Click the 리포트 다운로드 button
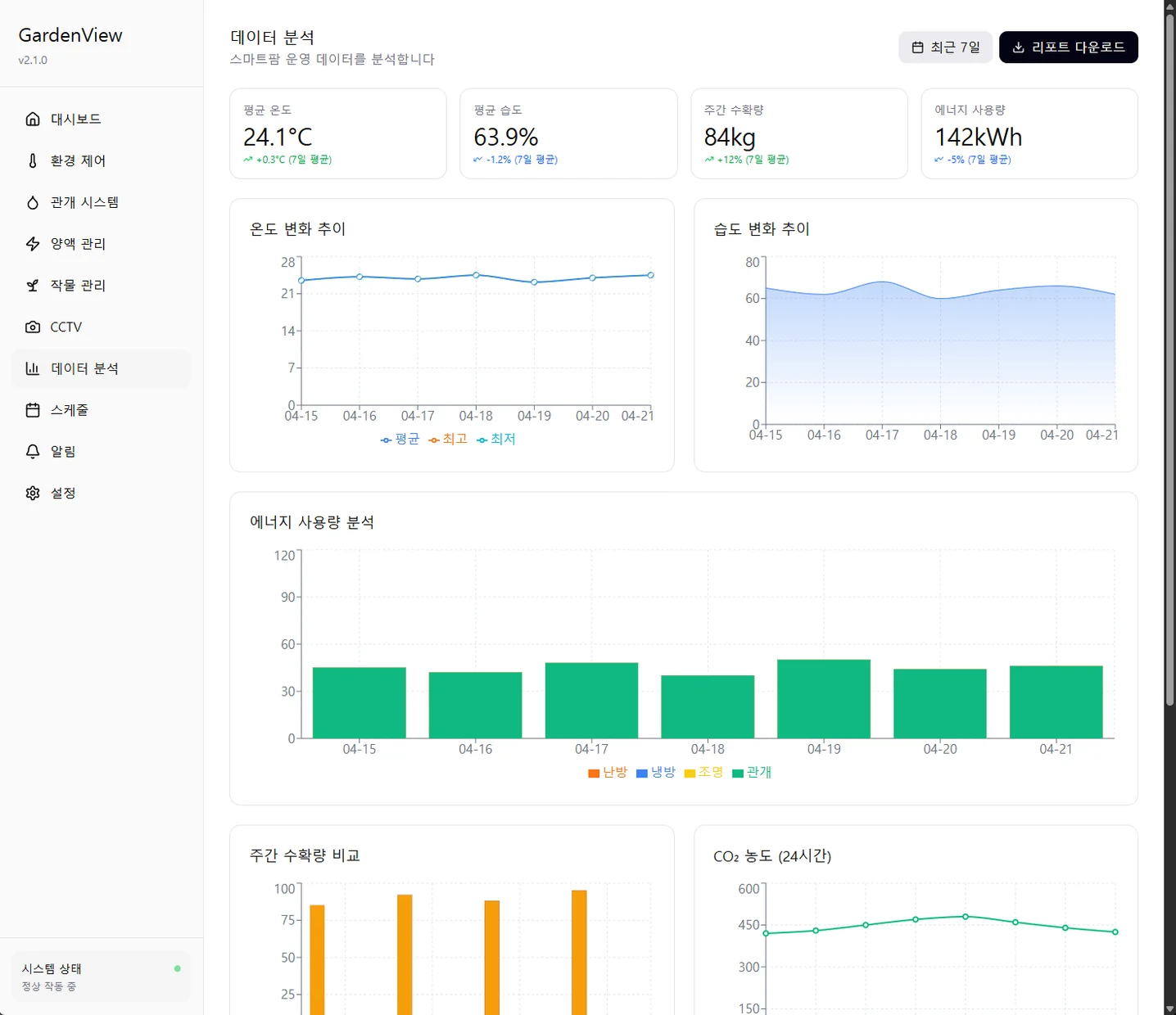 pos(1069,47)
